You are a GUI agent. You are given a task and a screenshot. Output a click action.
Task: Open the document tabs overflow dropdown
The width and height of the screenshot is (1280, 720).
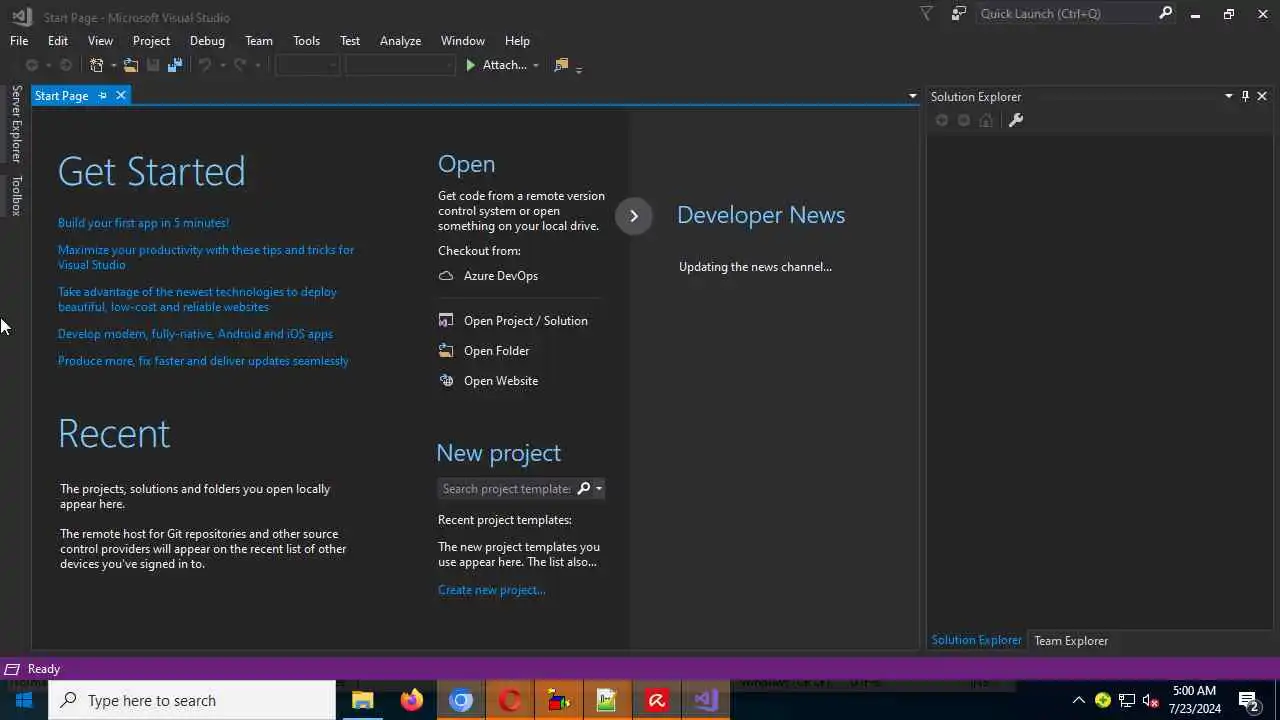pyautogui.click(x=912, y=96)
